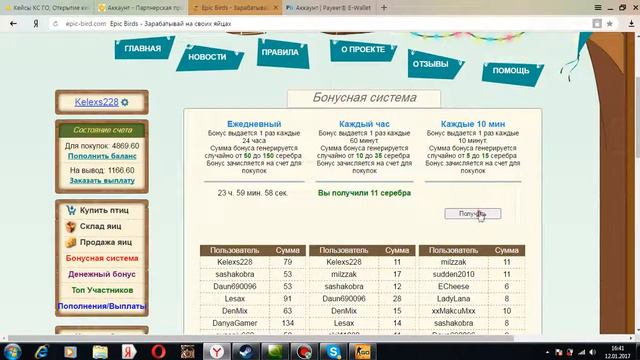This screenshot has width=640, height=360.
Task: Open the taskbar clock showing 16:41
Action: point(618,352)
